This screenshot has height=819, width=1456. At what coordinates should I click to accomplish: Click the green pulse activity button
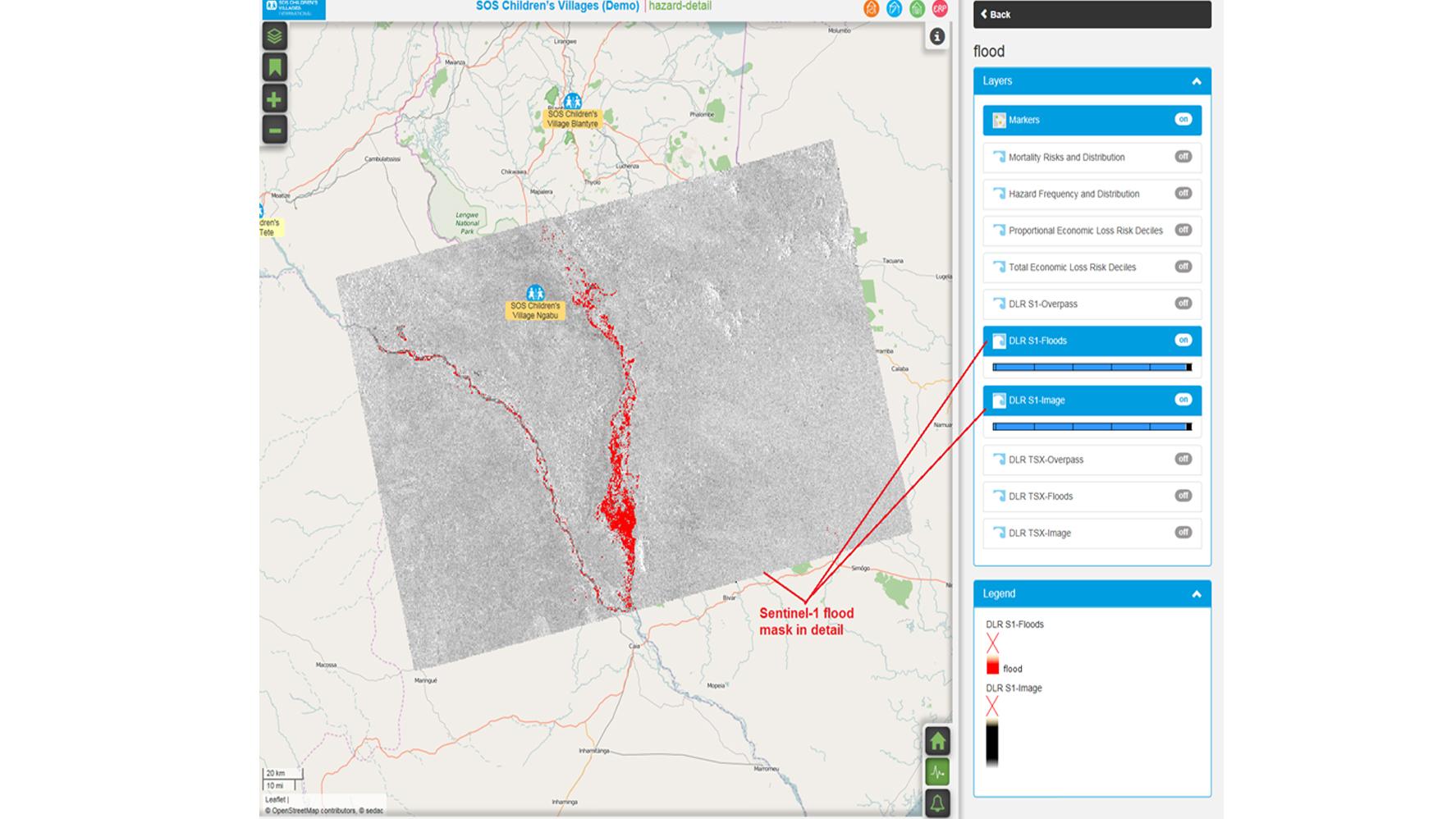(x=937, y=772)
